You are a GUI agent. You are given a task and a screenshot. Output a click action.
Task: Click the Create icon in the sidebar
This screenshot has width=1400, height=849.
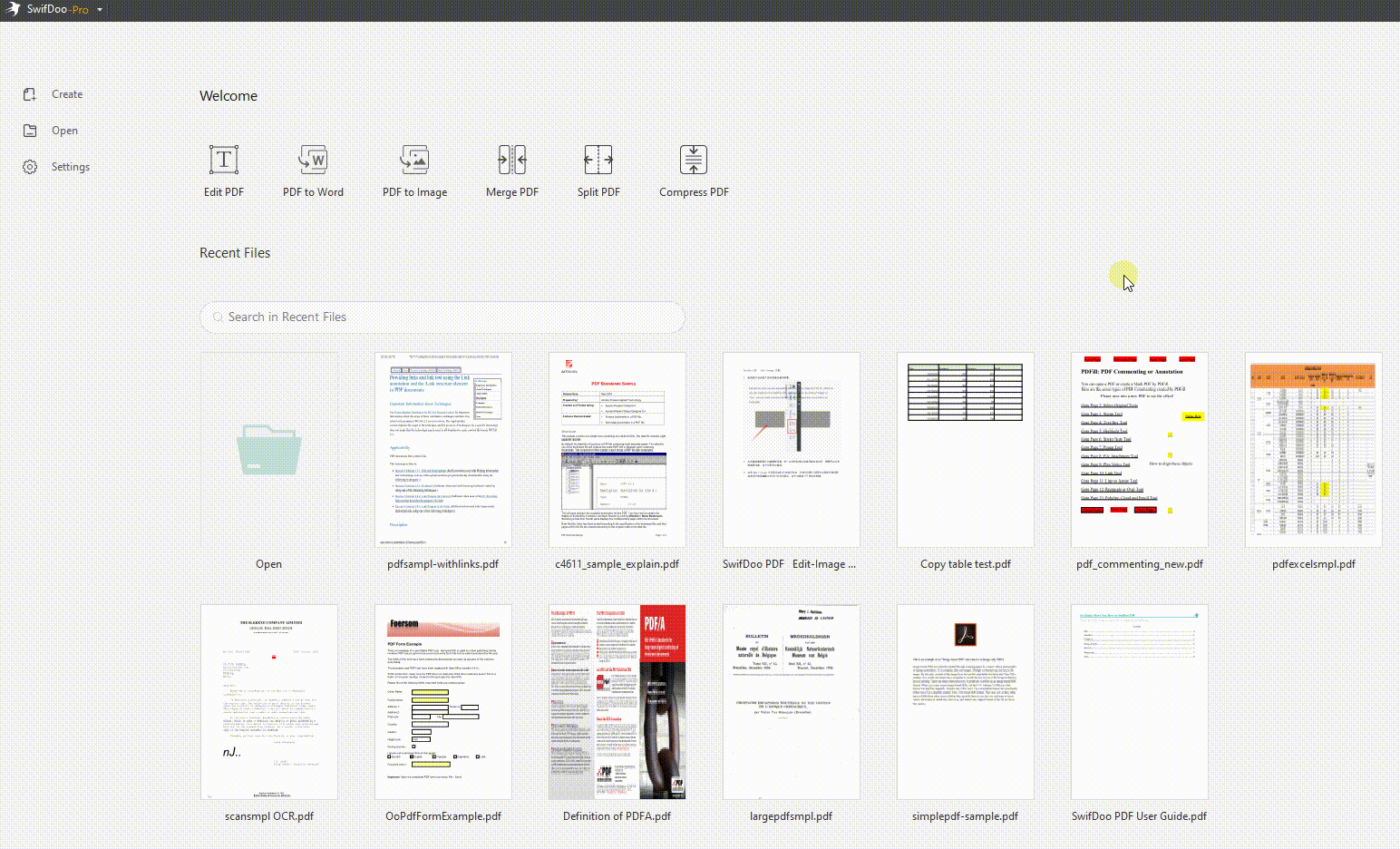30,94
